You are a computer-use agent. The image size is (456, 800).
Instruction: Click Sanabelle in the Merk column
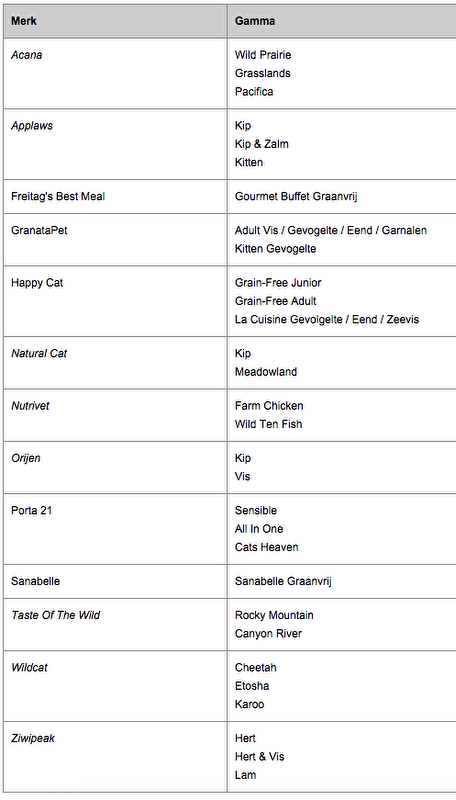point(35,581)
